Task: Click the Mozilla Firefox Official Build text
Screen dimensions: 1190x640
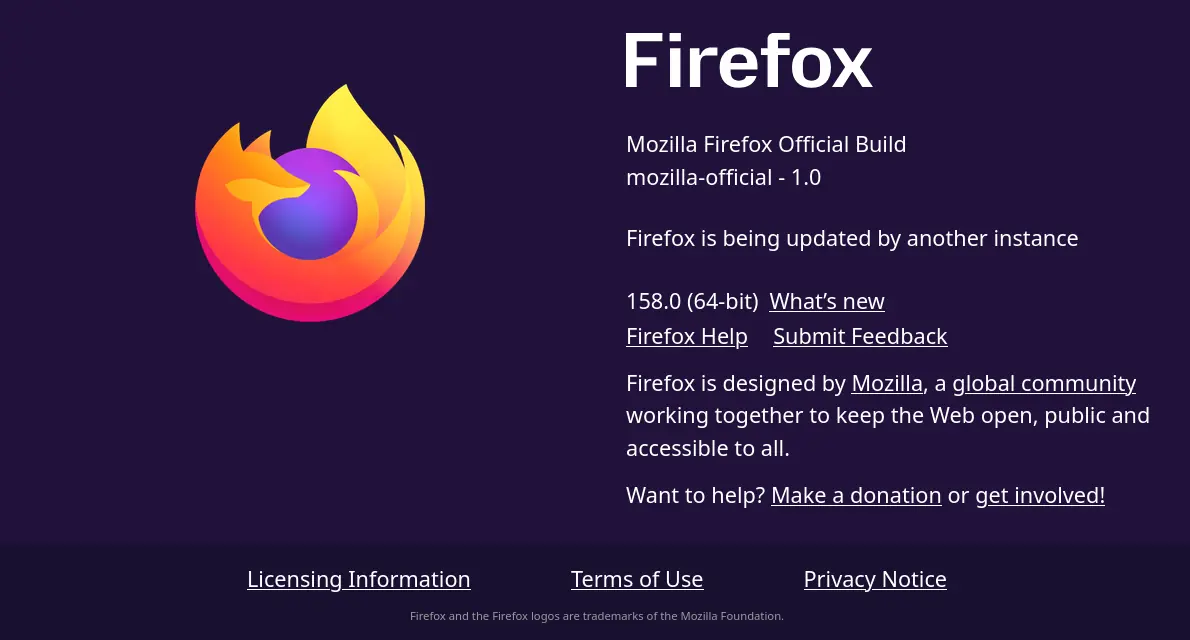Action: 766,144
